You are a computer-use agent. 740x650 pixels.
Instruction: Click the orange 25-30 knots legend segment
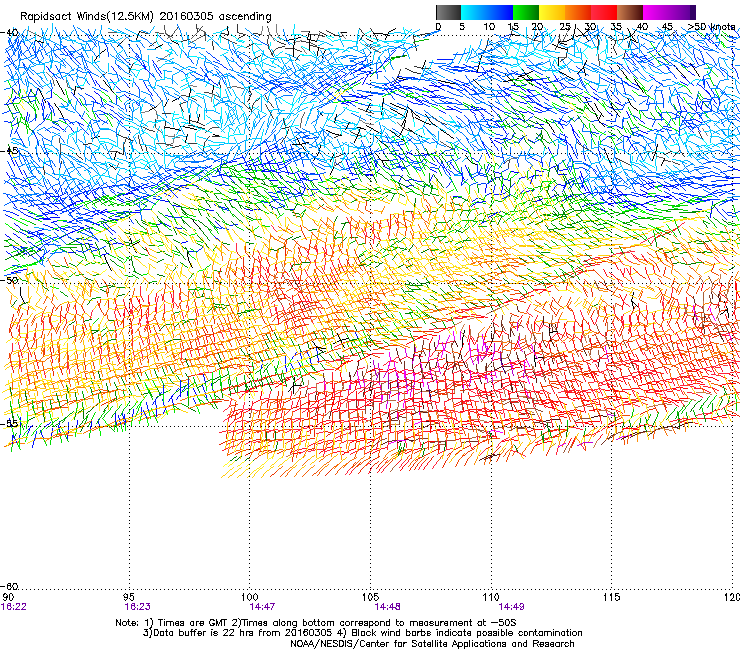tap(578, 12)
